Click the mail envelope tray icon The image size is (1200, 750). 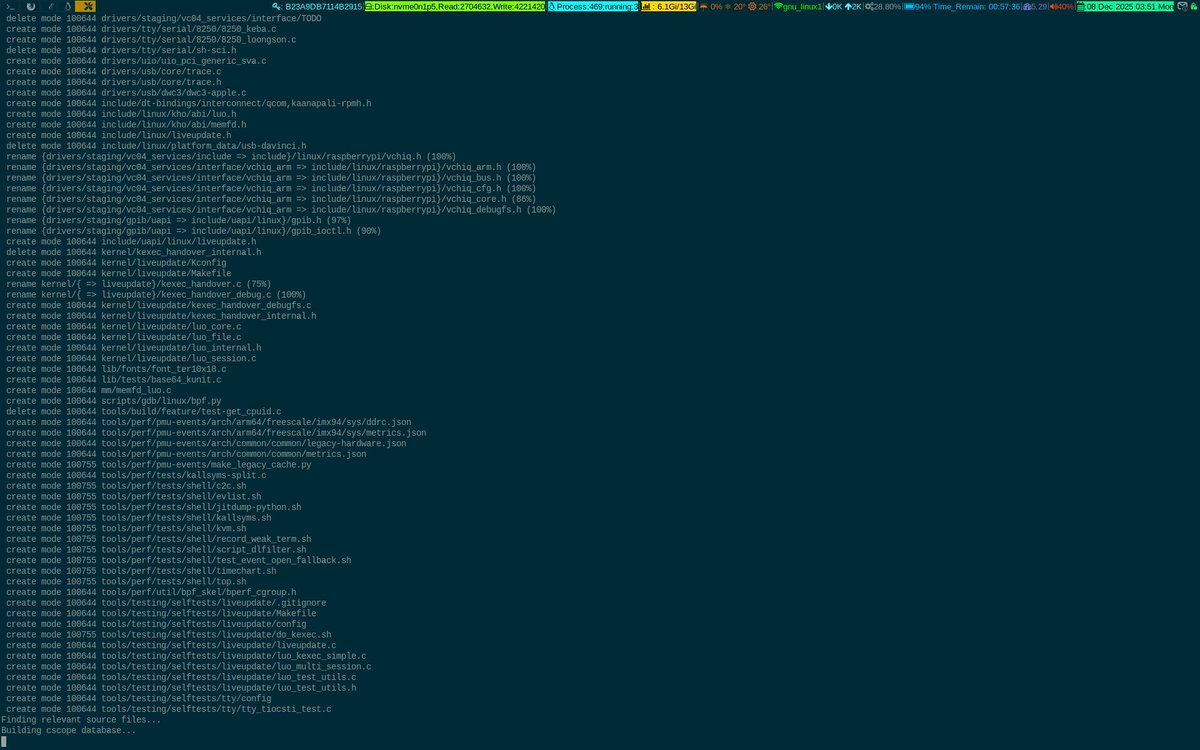1183,6
